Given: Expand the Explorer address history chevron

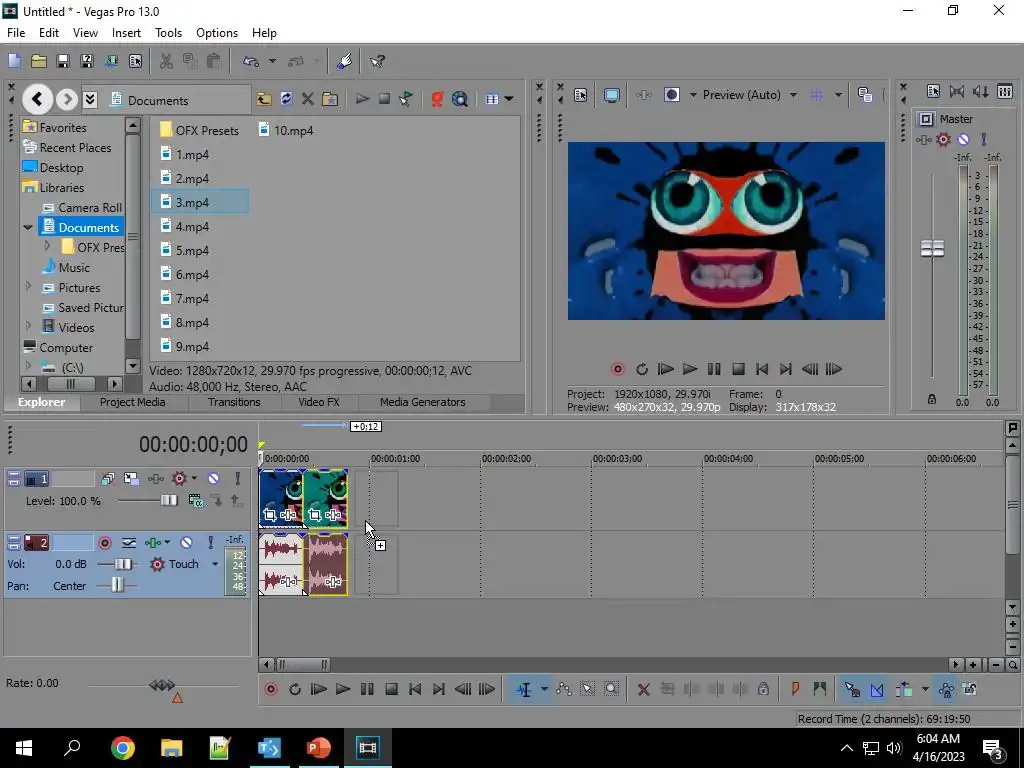Looking at the screenshot, I should (x=90, y=99).
